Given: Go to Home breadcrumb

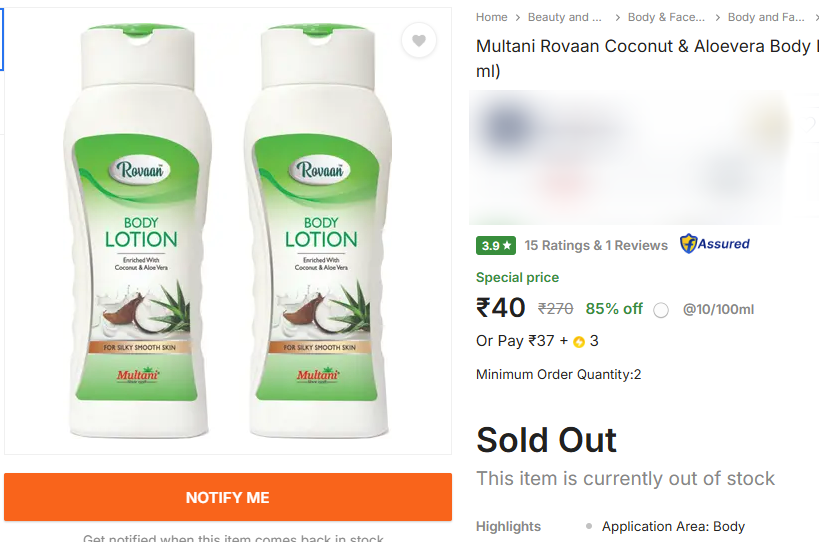Looking at the screenshot, I should (x=492, y=17).
